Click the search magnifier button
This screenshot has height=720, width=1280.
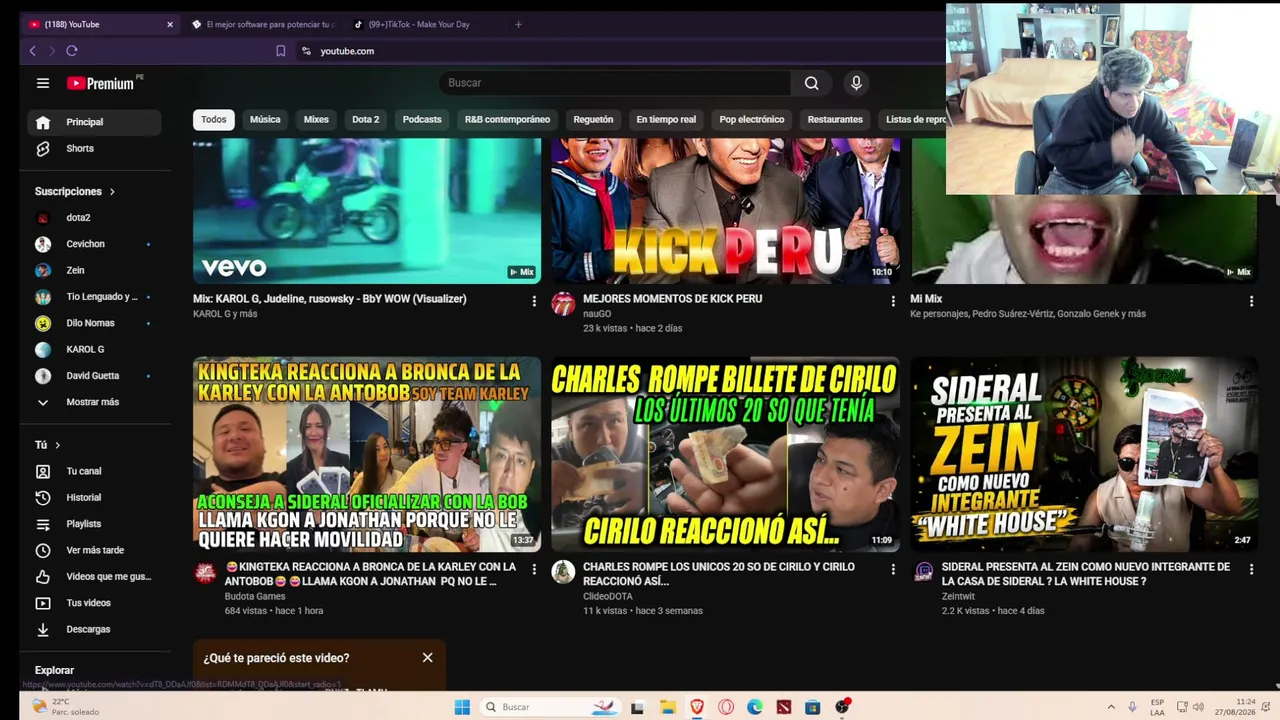pos(812,83)
